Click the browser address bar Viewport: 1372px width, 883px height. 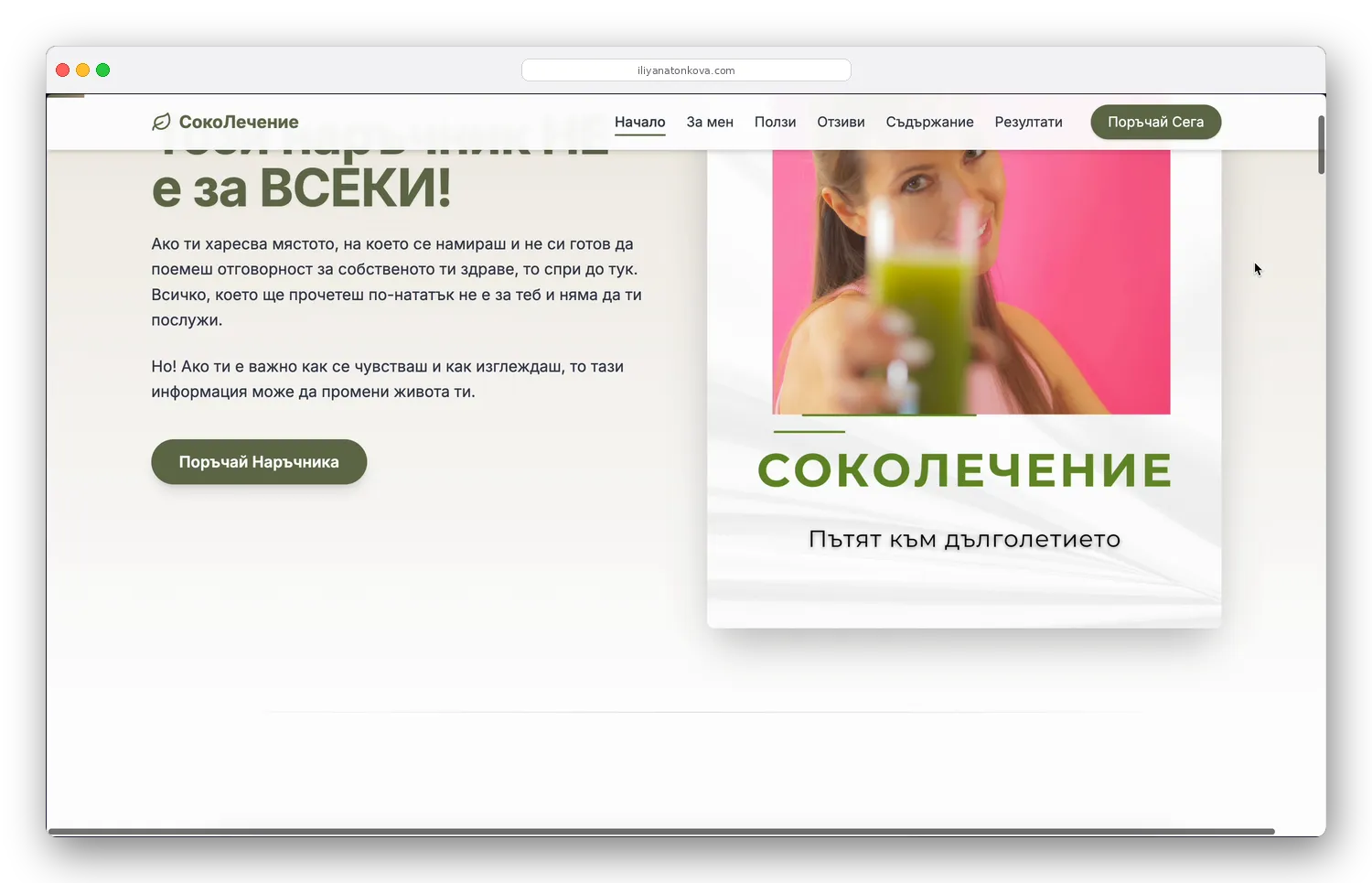click(x=686, y=70)
